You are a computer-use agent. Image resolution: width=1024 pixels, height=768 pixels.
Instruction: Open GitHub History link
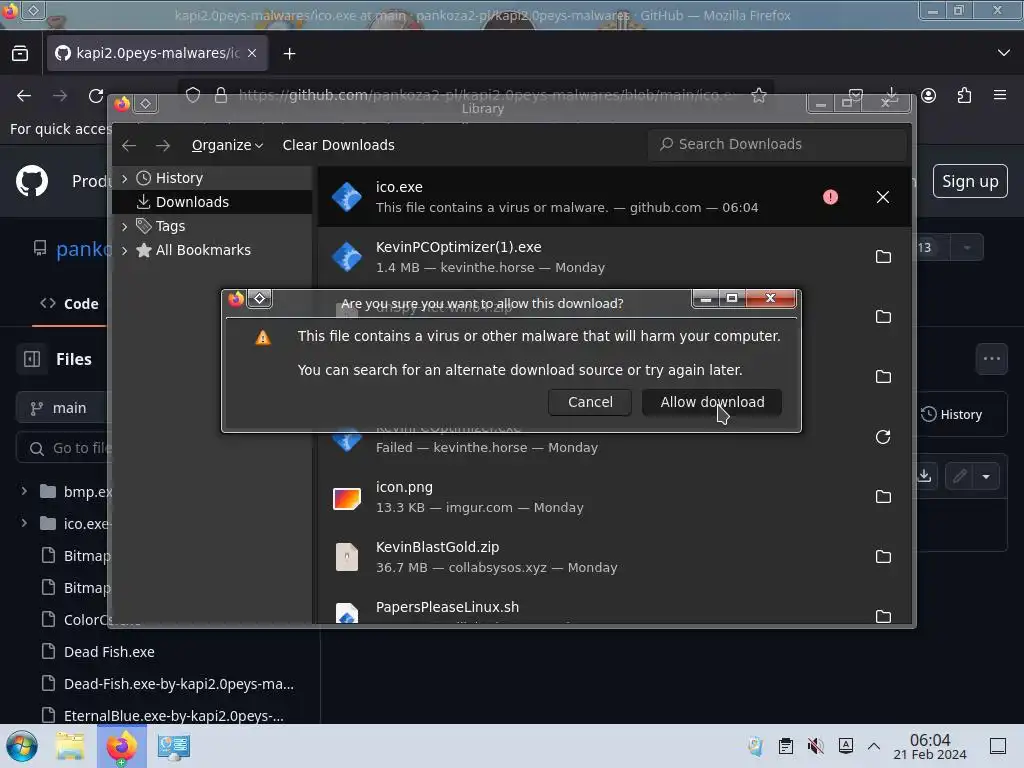[x=952, y=415]
